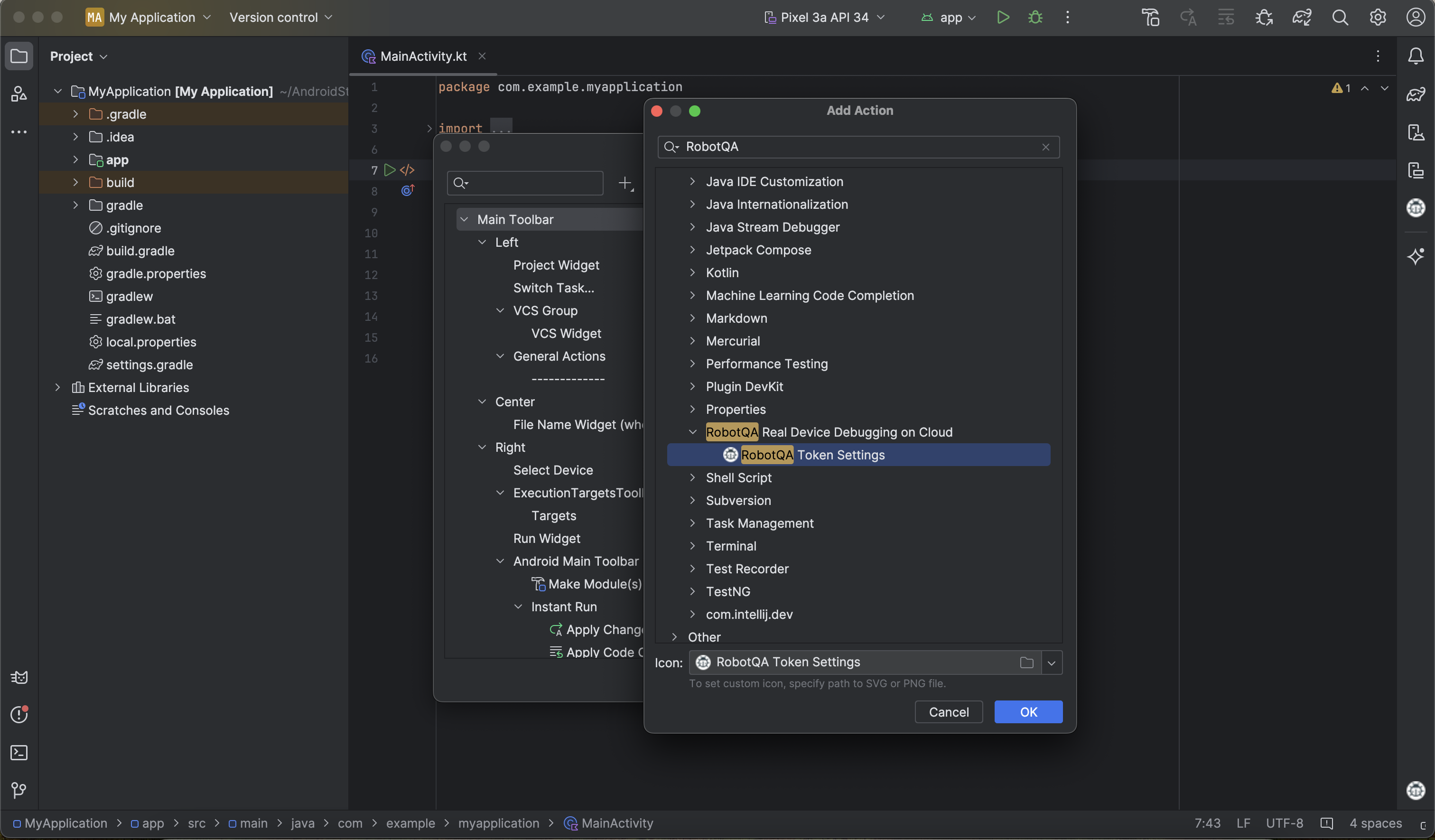Open the Terminal tool window icon

click(19, 752)
